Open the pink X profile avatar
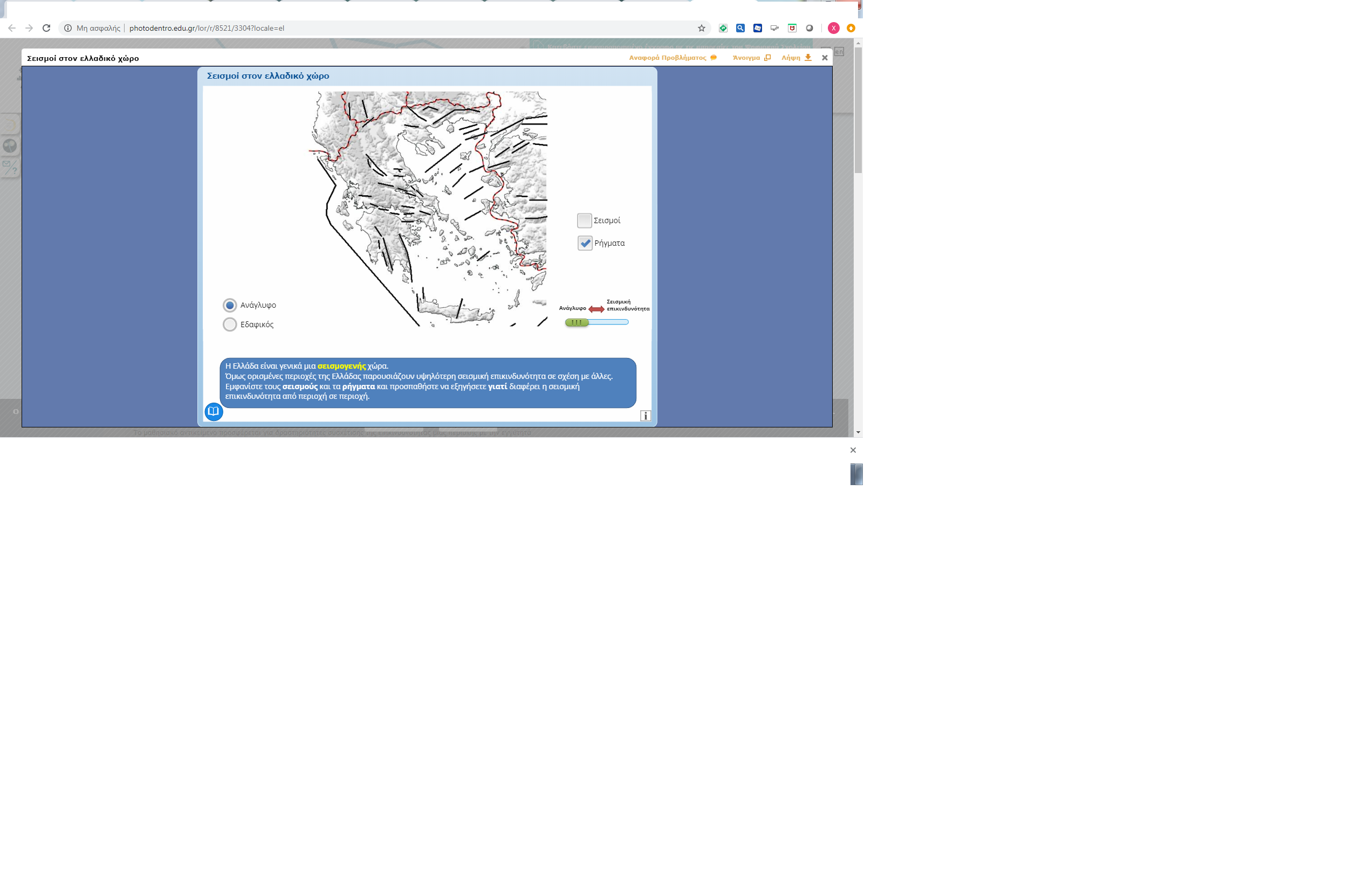1372x884 pixels. coord(833,28)
